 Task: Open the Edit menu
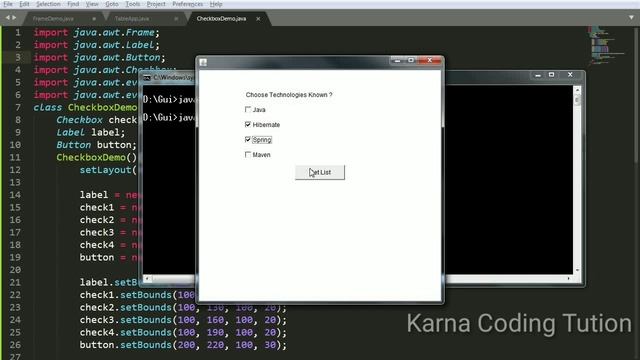(x=24, y=4)
